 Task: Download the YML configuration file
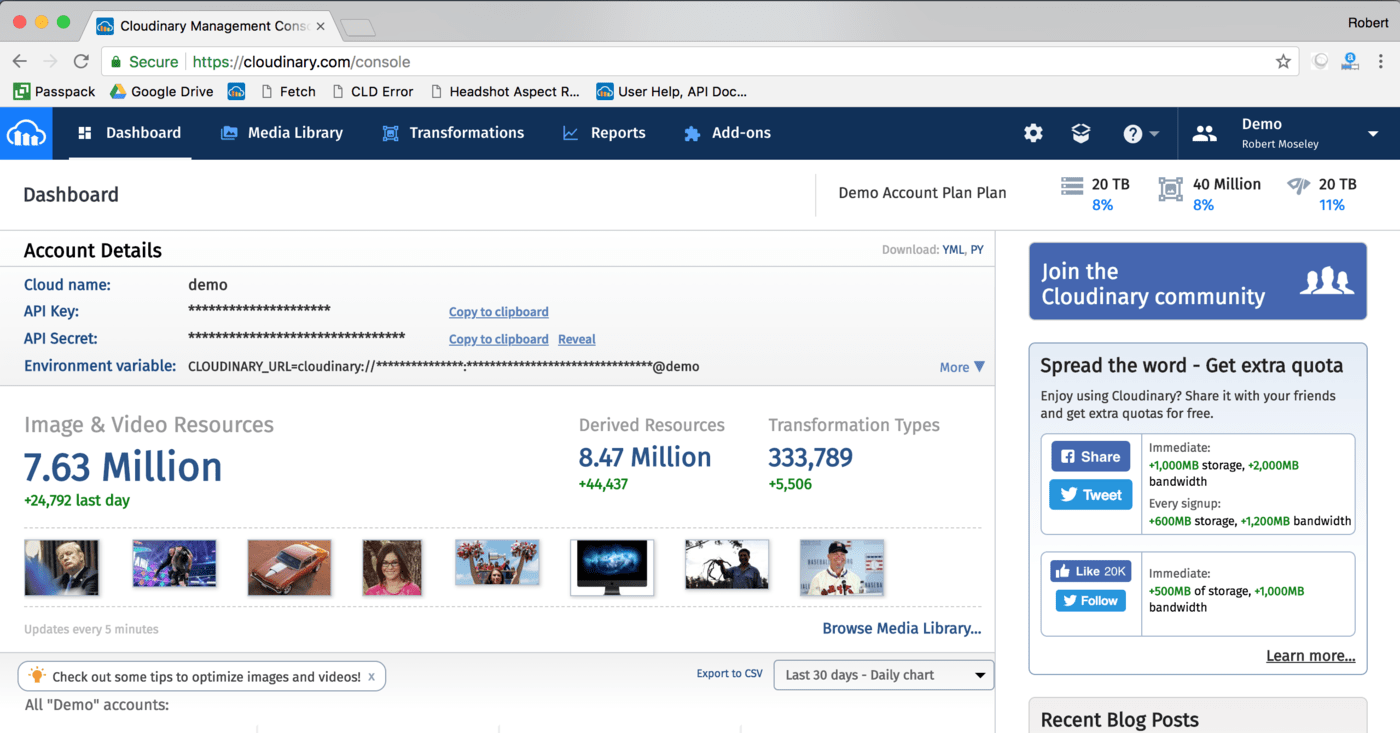coord(953,250)
